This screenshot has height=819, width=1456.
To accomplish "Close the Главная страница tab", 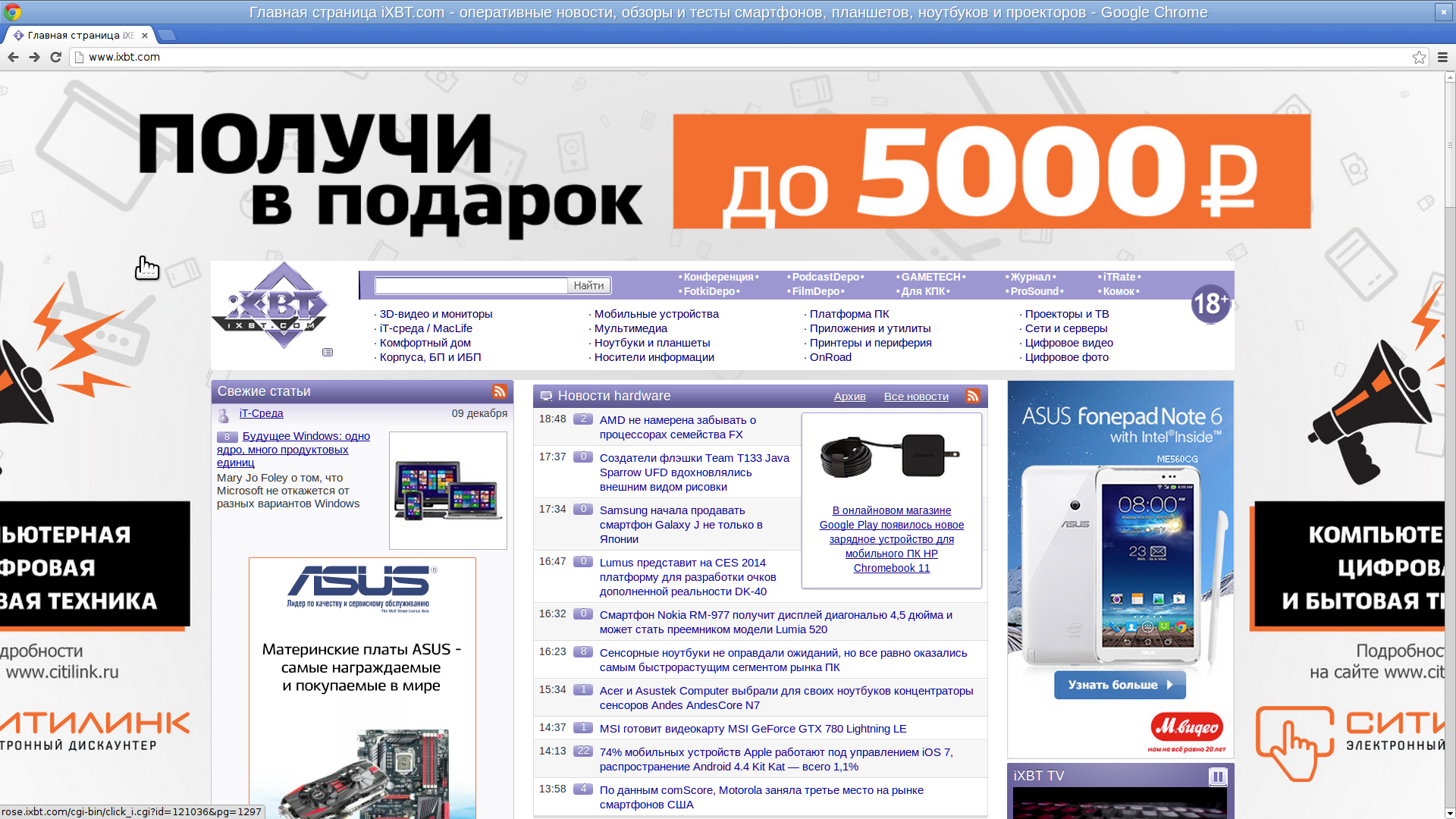I will [145, 35].
